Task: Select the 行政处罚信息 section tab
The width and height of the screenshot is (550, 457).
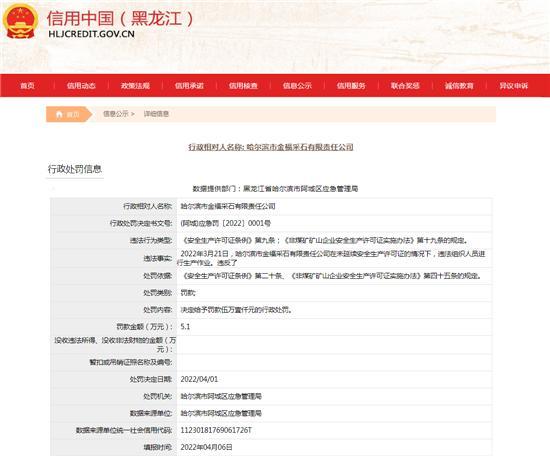Action: pyautogui.click(x=75, y=169)
